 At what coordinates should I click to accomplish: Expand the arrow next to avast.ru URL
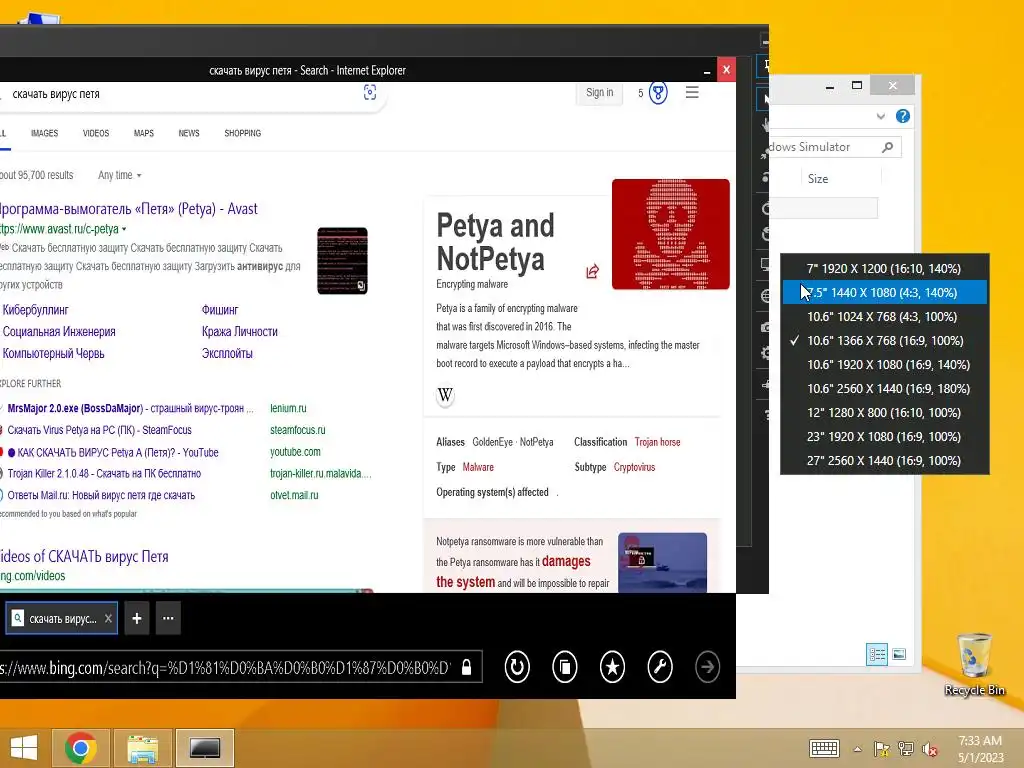coord(124,229)
